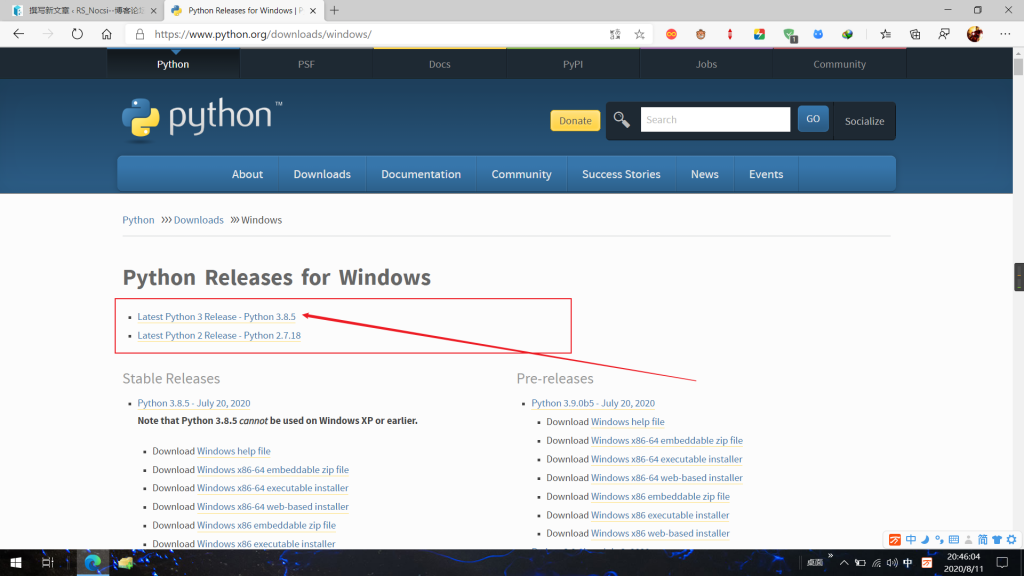Close the Python Releases for Windows tab
Image resolution: width=1024 pixels, height=576 pixels.
[313, 10]
